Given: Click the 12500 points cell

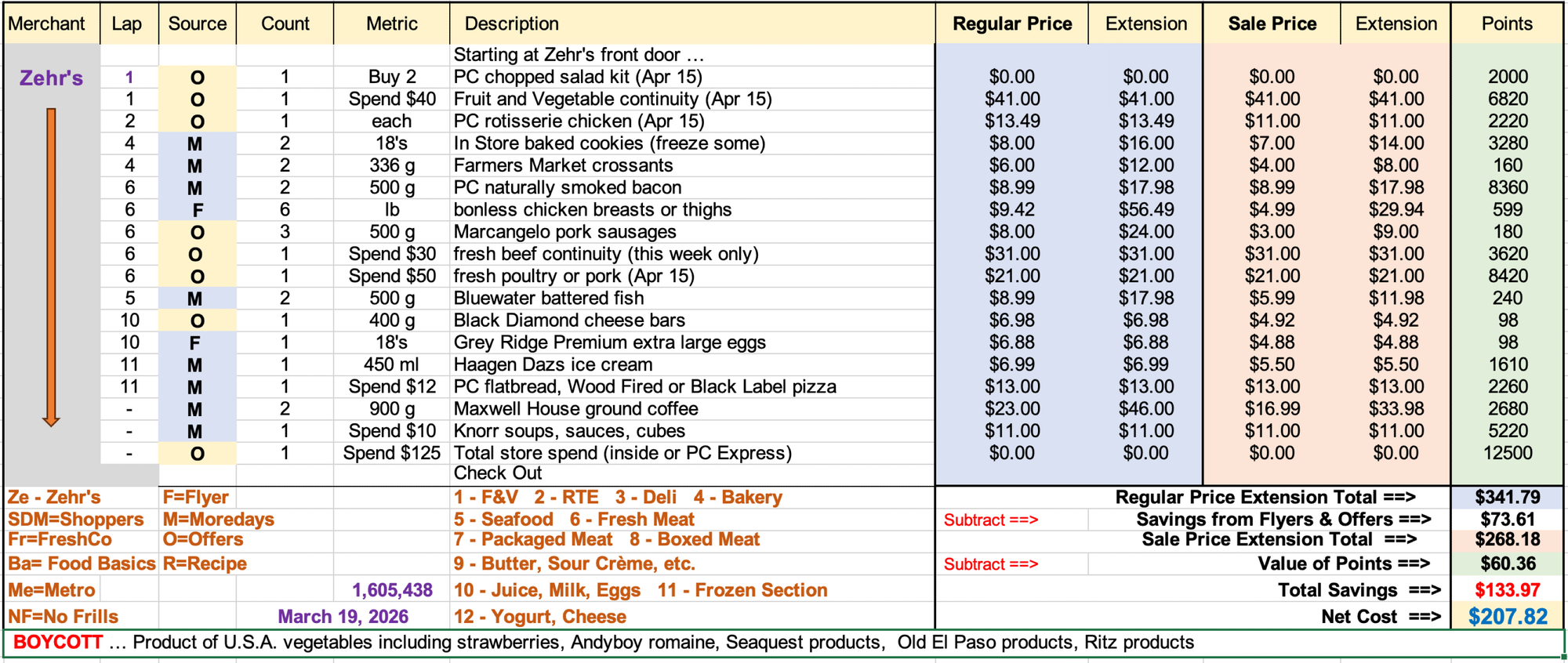Looking at the screenshot, I should (1507, 453).
